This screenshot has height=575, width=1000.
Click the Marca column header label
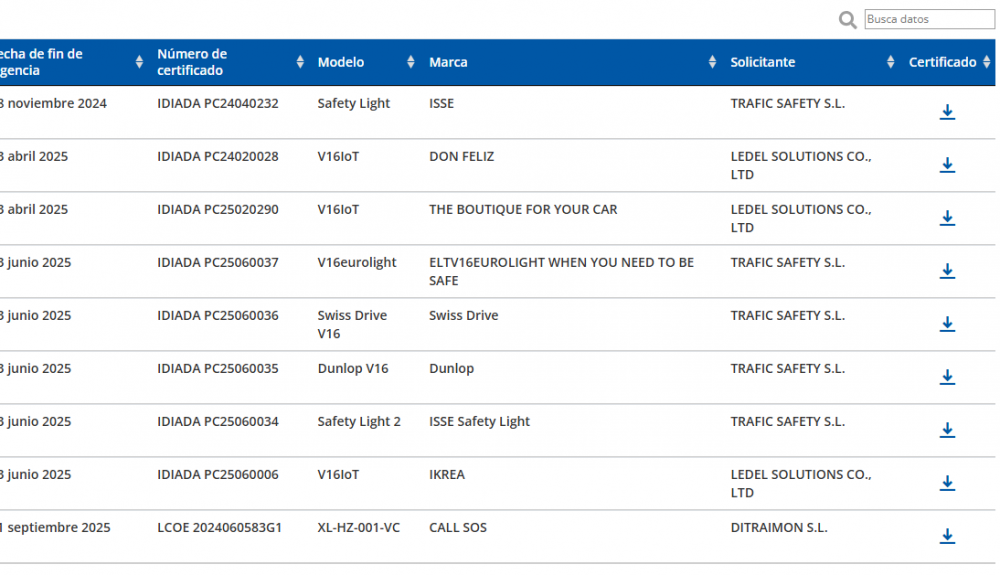[448, 62]
